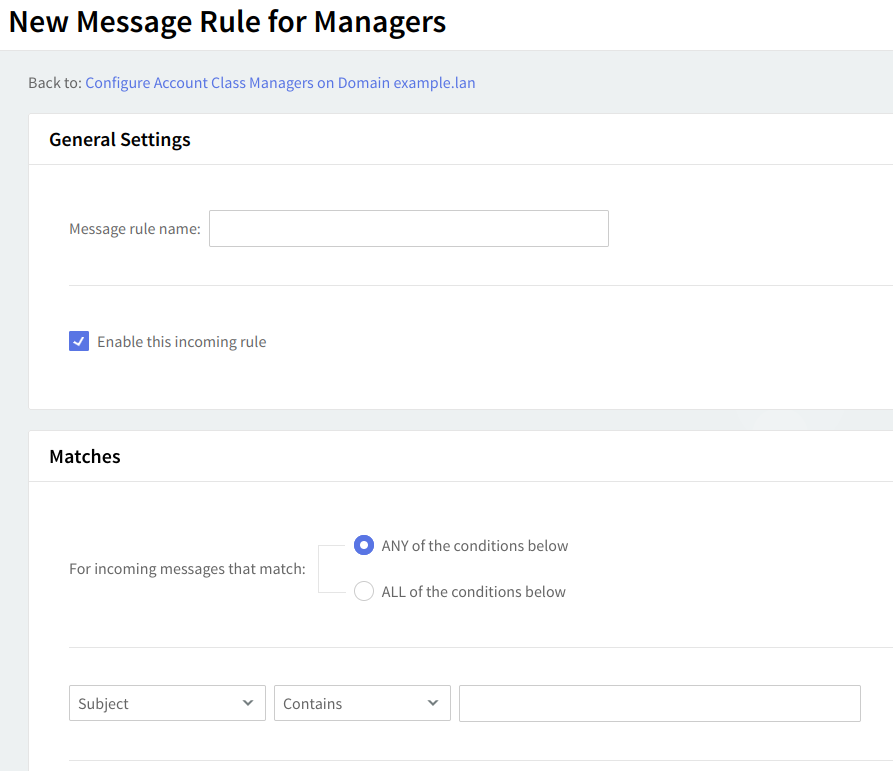Select the ALL of the conditions radio button

(364, 592)
